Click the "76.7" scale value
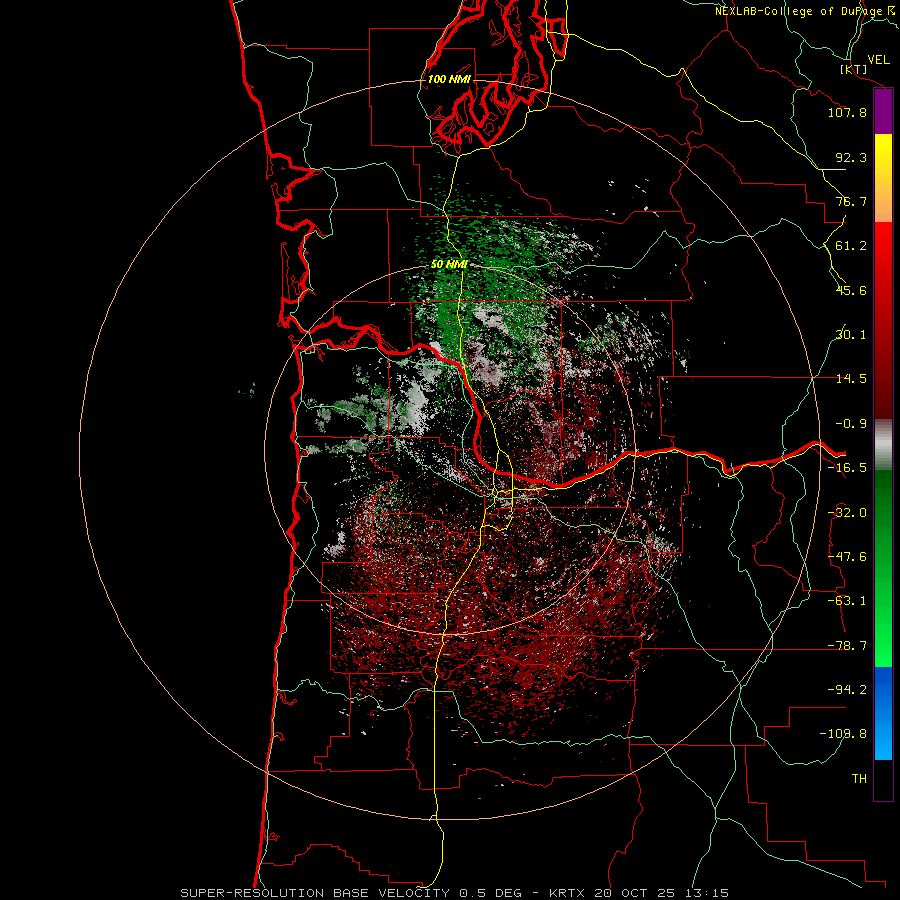This screenshot has height=900, width=900. (851, 201)
